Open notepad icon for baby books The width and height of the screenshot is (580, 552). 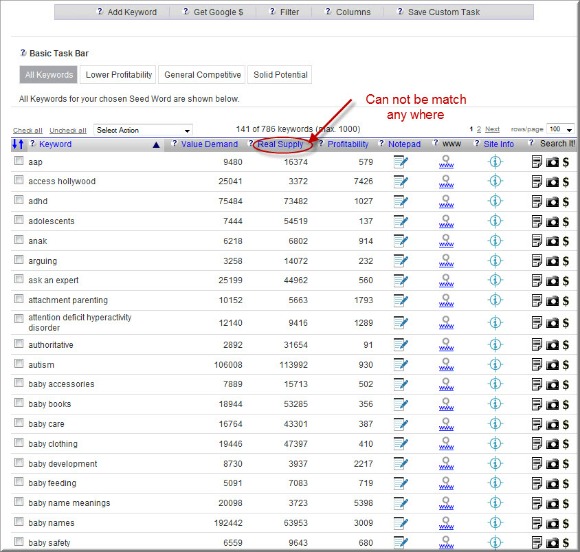(401, 404)
